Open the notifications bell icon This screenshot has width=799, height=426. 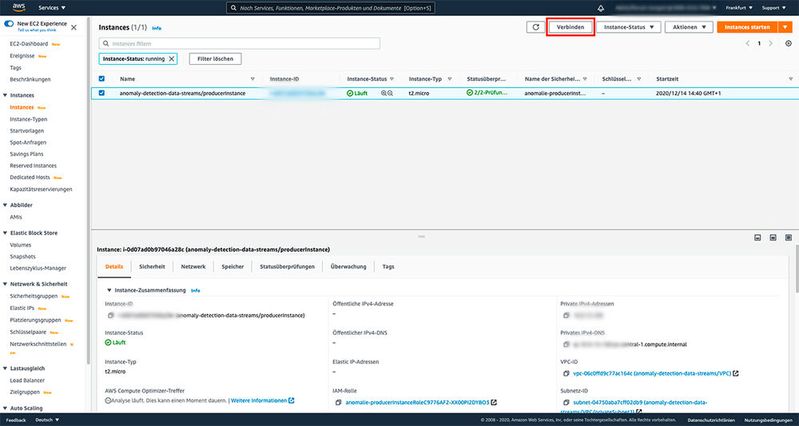point(601,8)
